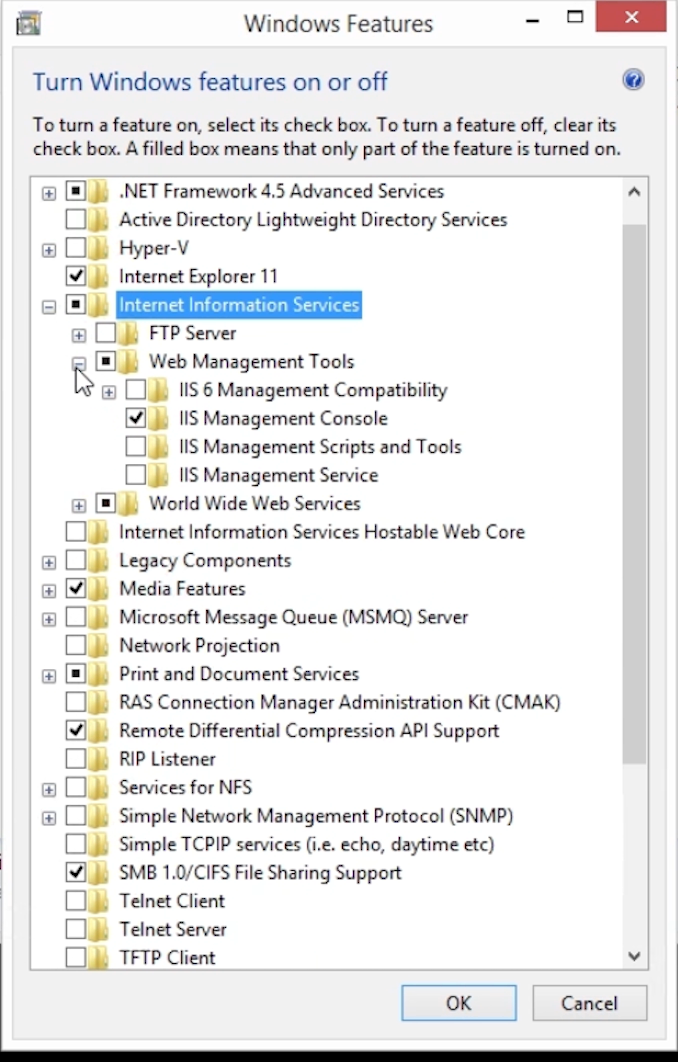Click the scrollbar down arrow

click(x=634, y=956)
